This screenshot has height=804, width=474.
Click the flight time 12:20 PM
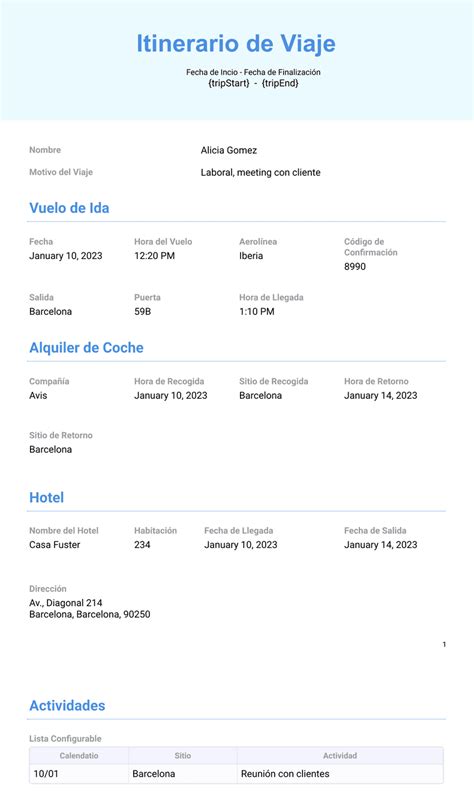[154, 255]
